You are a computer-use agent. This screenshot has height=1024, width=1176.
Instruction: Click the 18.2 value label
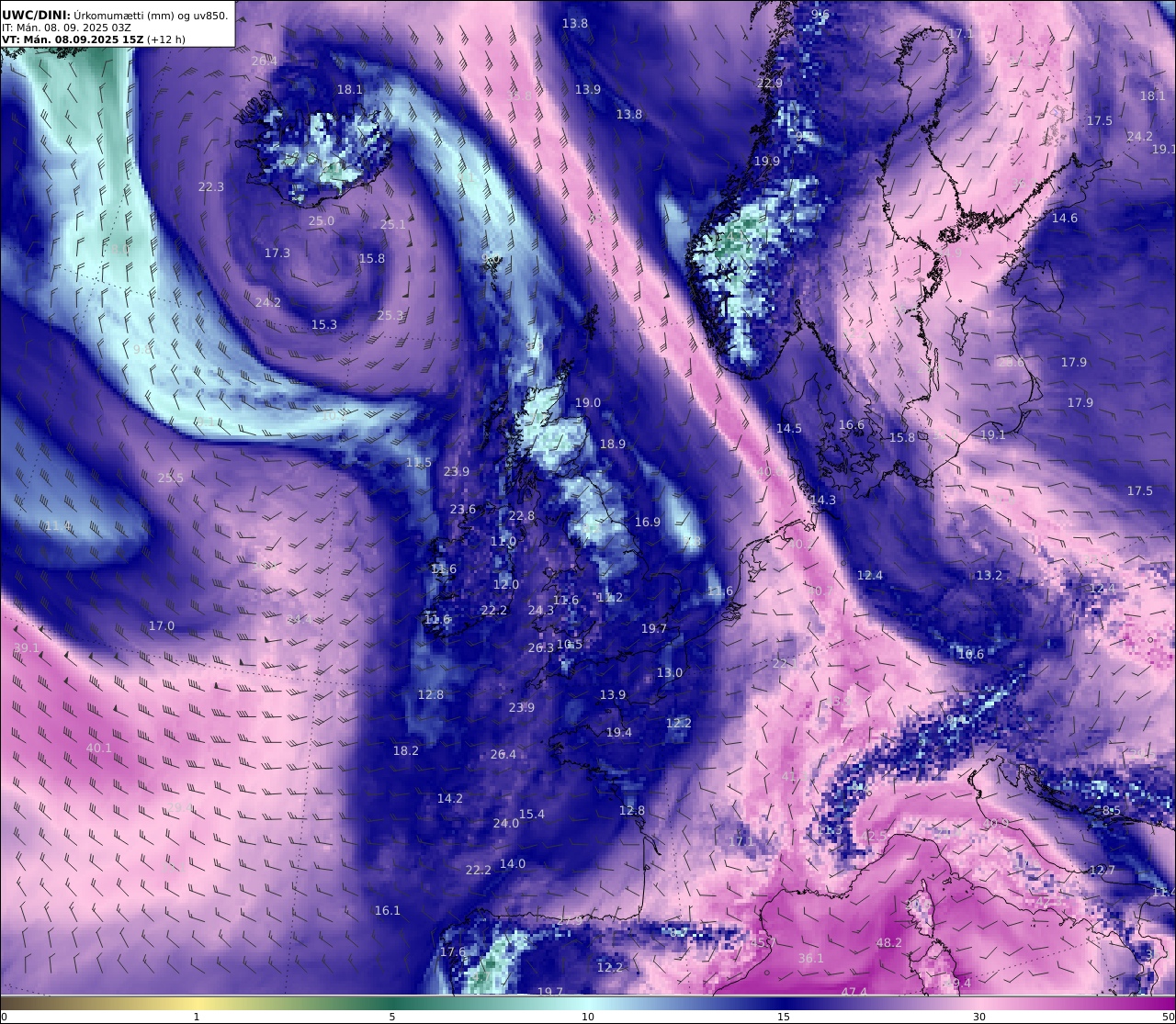[406, 751]
